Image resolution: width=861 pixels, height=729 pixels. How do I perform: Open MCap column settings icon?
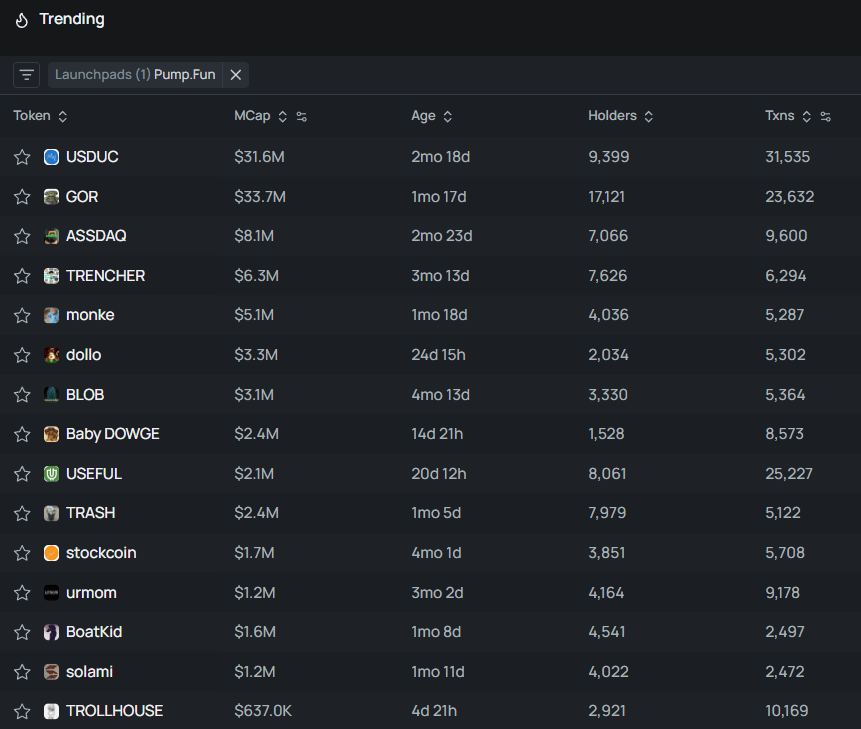(x=301, y=116)
